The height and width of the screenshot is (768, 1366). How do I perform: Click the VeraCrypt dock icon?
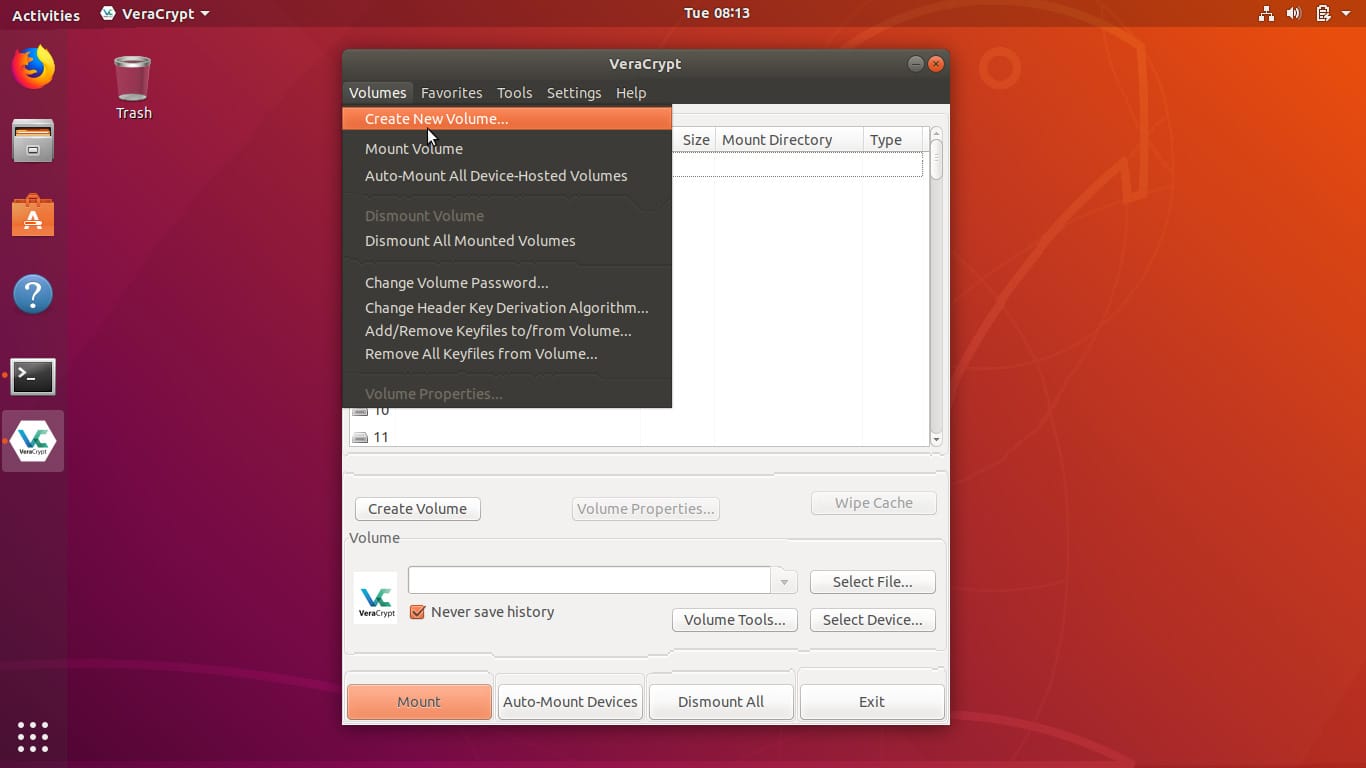click(x=33, y=441)
